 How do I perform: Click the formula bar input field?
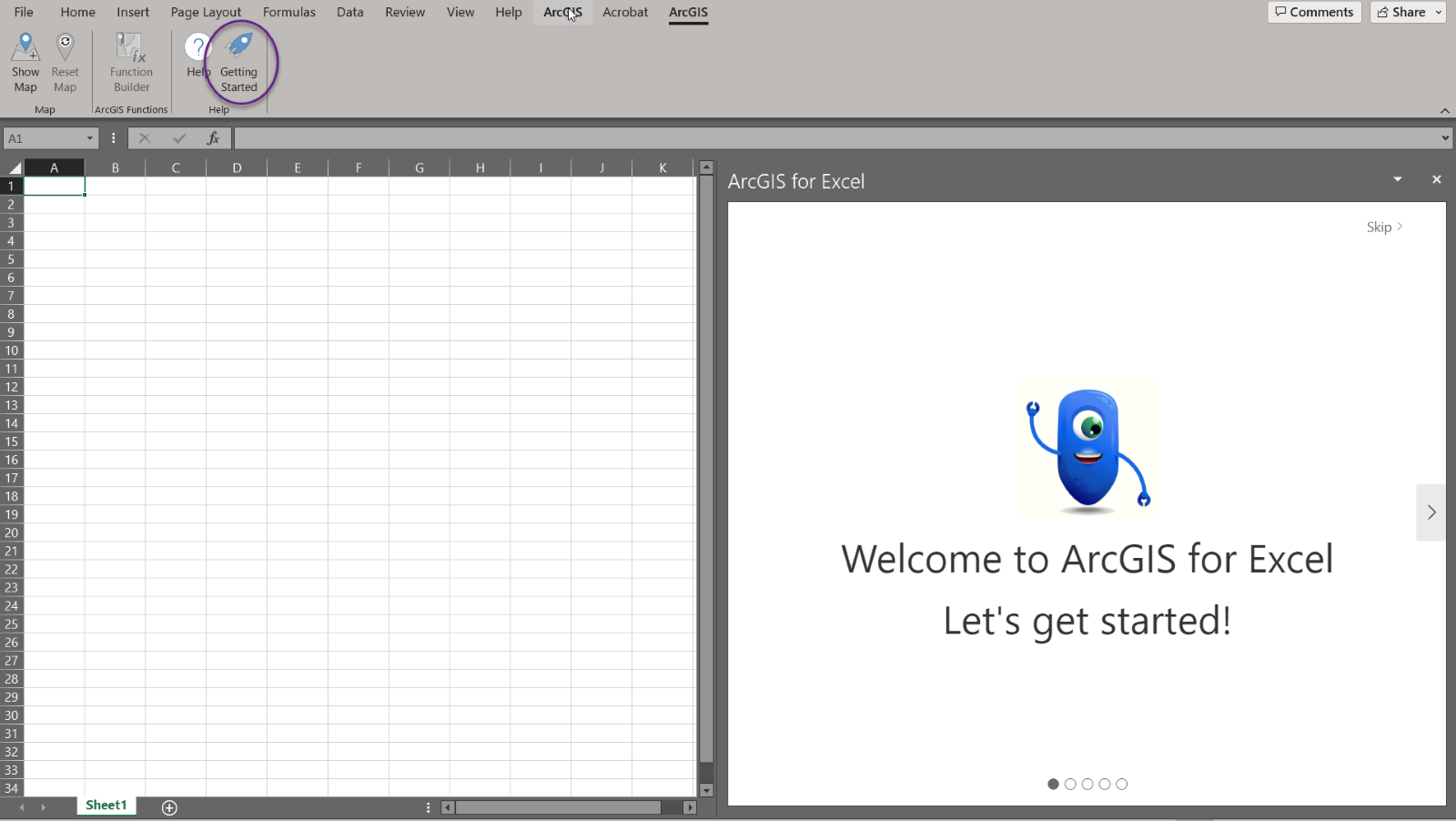[836, 138]
